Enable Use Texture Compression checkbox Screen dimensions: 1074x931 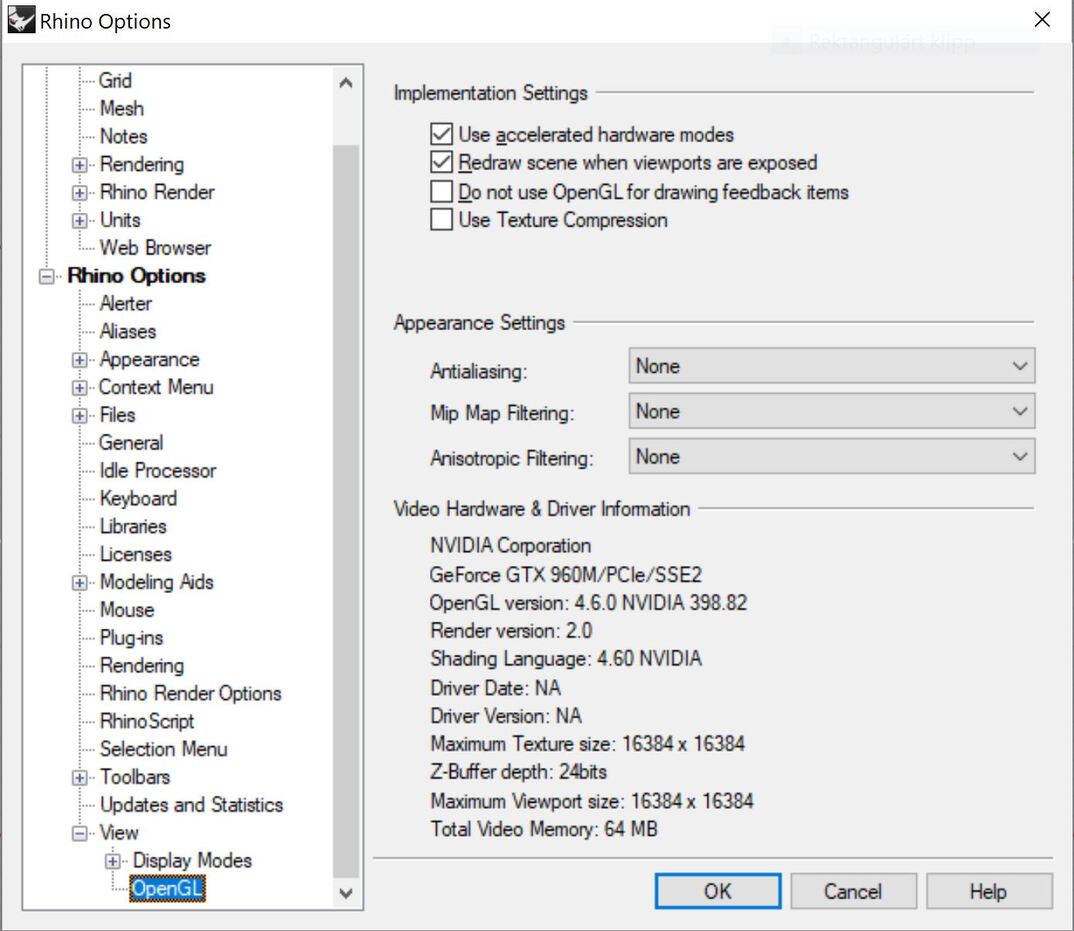[441, 219]
